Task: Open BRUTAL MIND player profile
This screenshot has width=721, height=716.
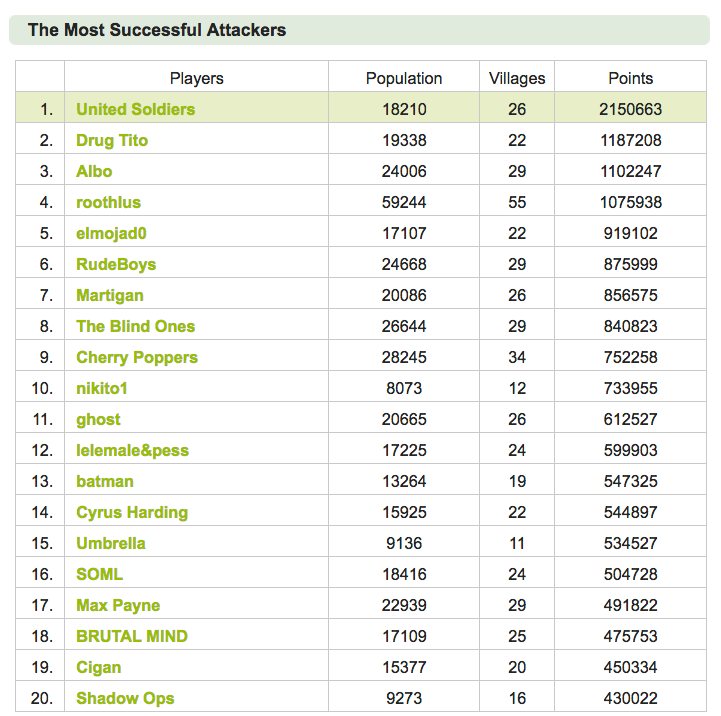Action: (132, 636)
